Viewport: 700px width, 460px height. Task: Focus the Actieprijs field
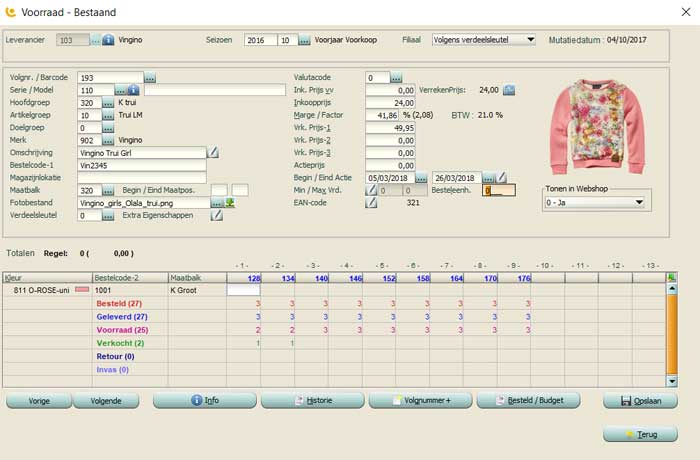390,165
